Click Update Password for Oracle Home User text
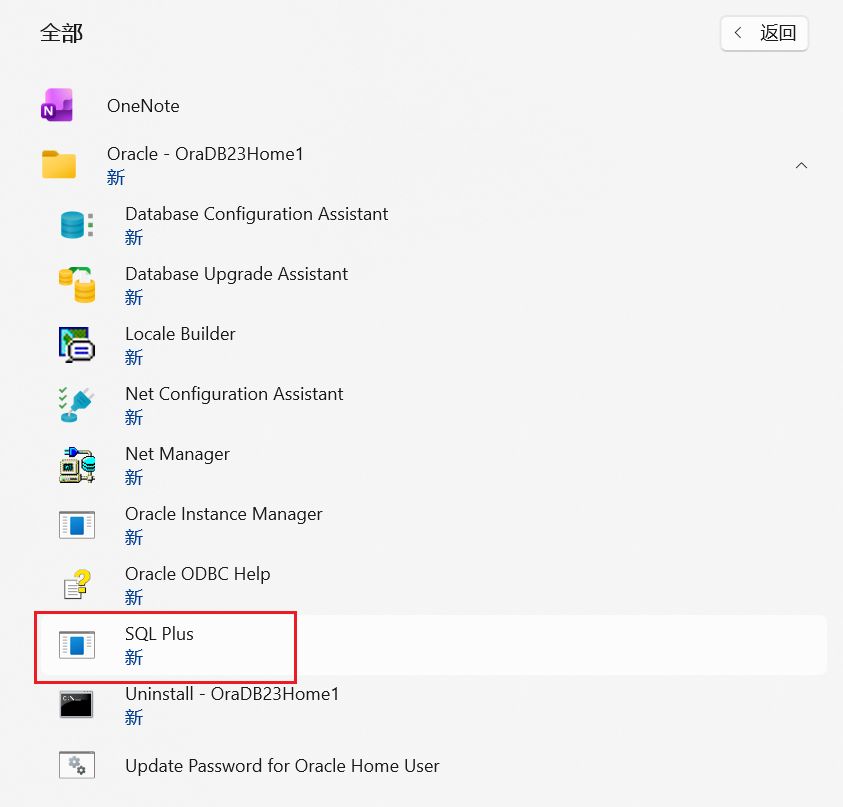843x807 pixels. tap(282, 766)
